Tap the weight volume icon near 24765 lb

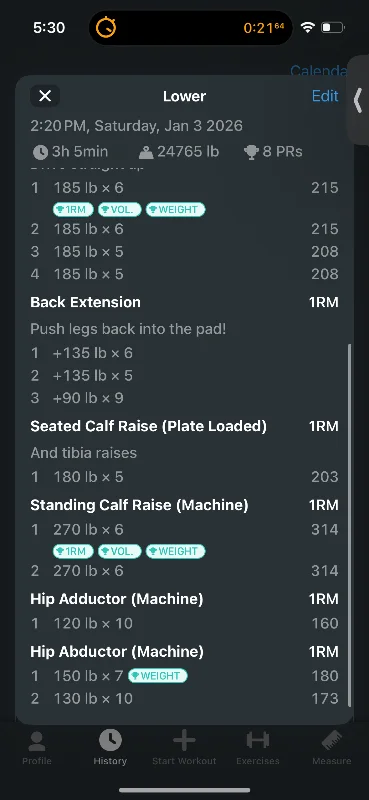[x=145, y=152]
